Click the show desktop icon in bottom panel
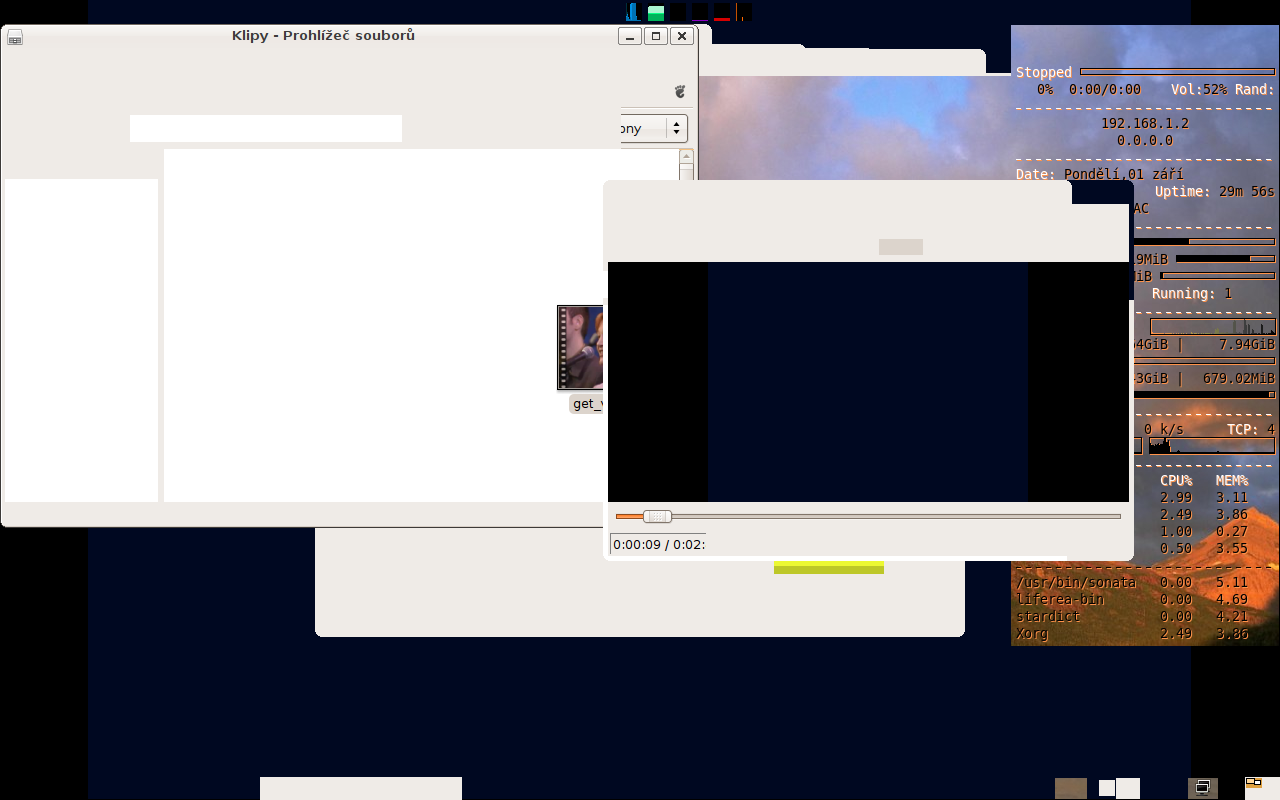Screen dimensions: 1280x800 [x=1202, y=788]
